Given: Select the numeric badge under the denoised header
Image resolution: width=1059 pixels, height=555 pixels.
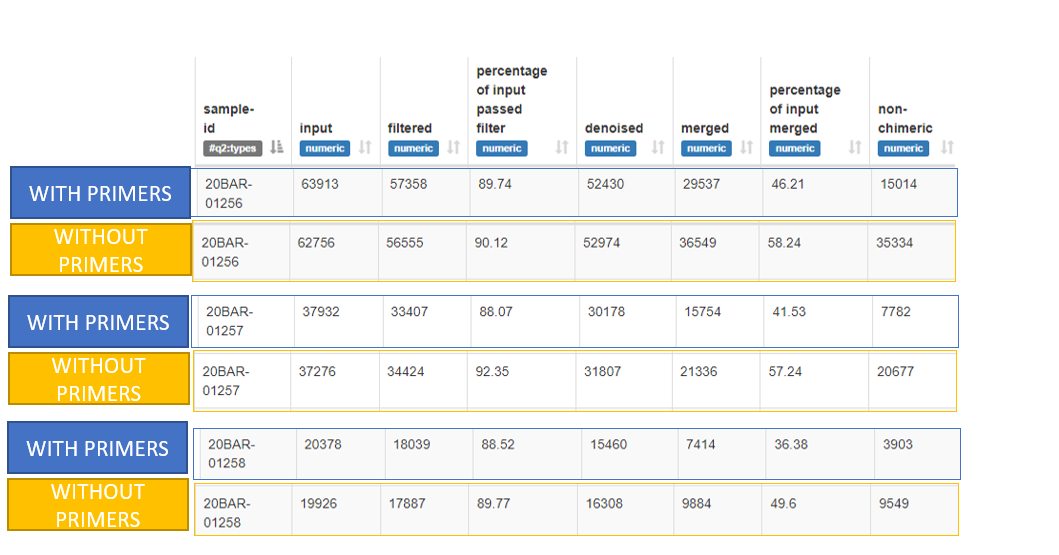Looking at the screenshot, I should point(609,148).
